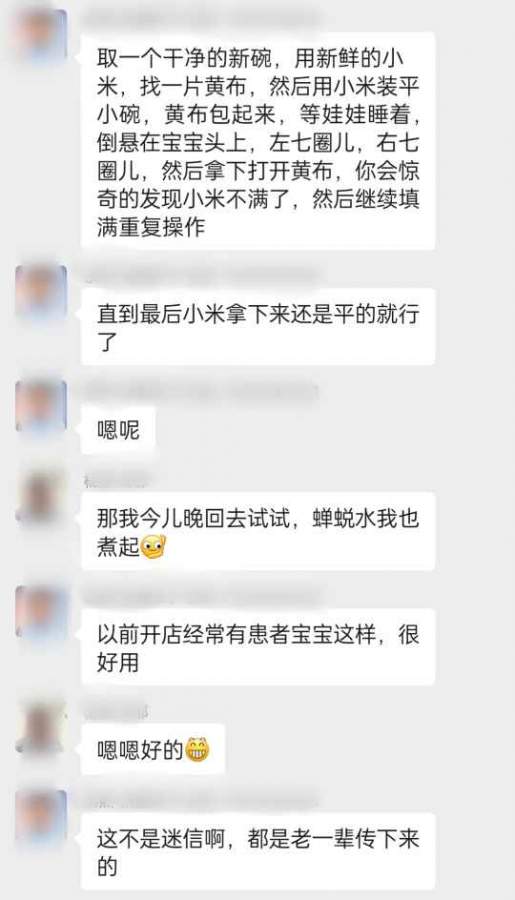Tap avatar beside the 取一个干净的新碗 message
Screen dimensions: 515x900
(x=41, y=35)
